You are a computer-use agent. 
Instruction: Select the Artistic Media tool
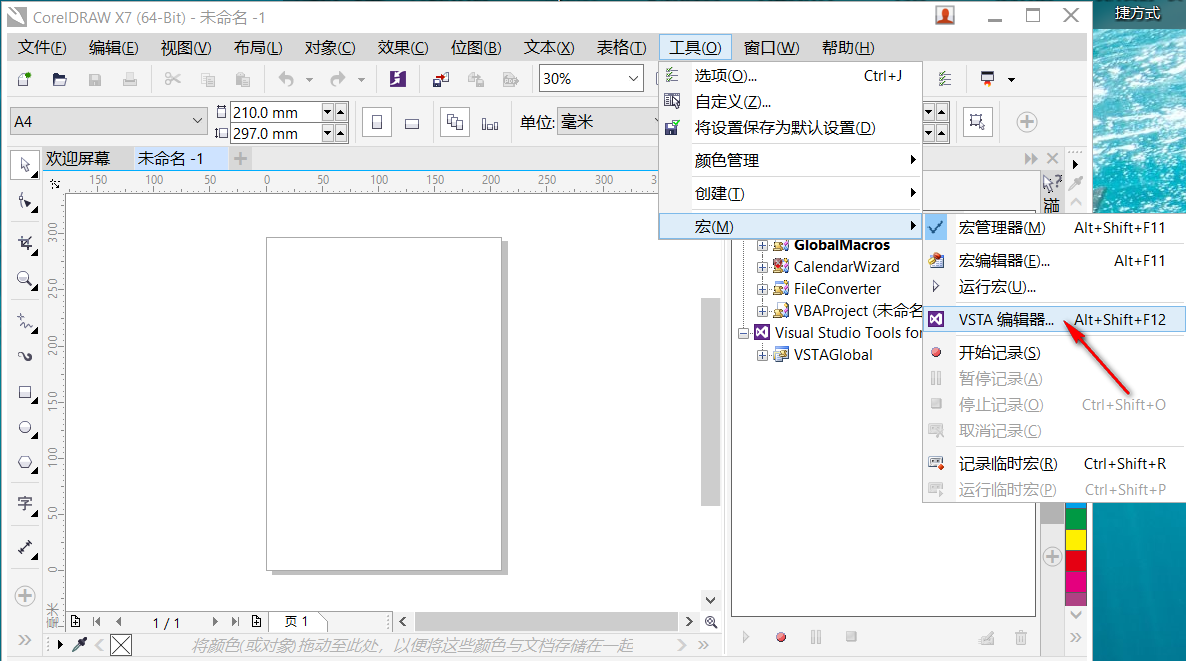pyautogui.click(x=25, y=356)
